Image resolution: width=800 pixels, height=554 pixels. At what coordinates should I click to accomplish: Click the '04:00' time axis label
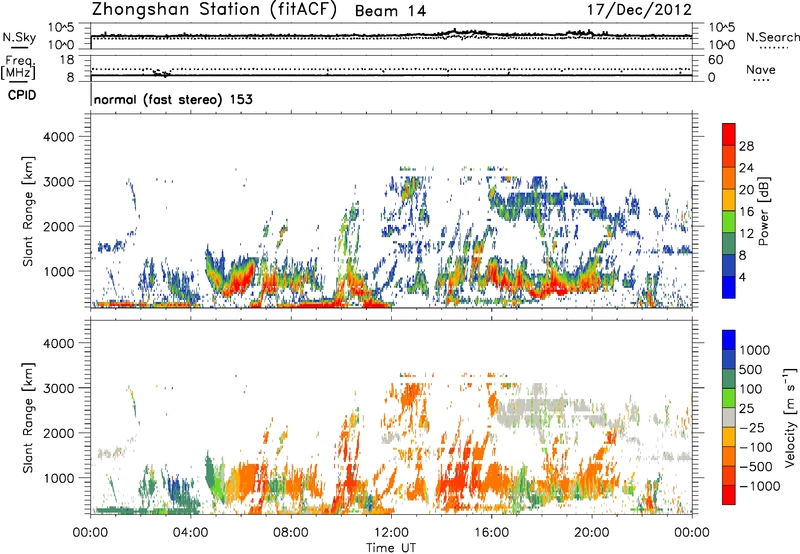tap(191, 533)
